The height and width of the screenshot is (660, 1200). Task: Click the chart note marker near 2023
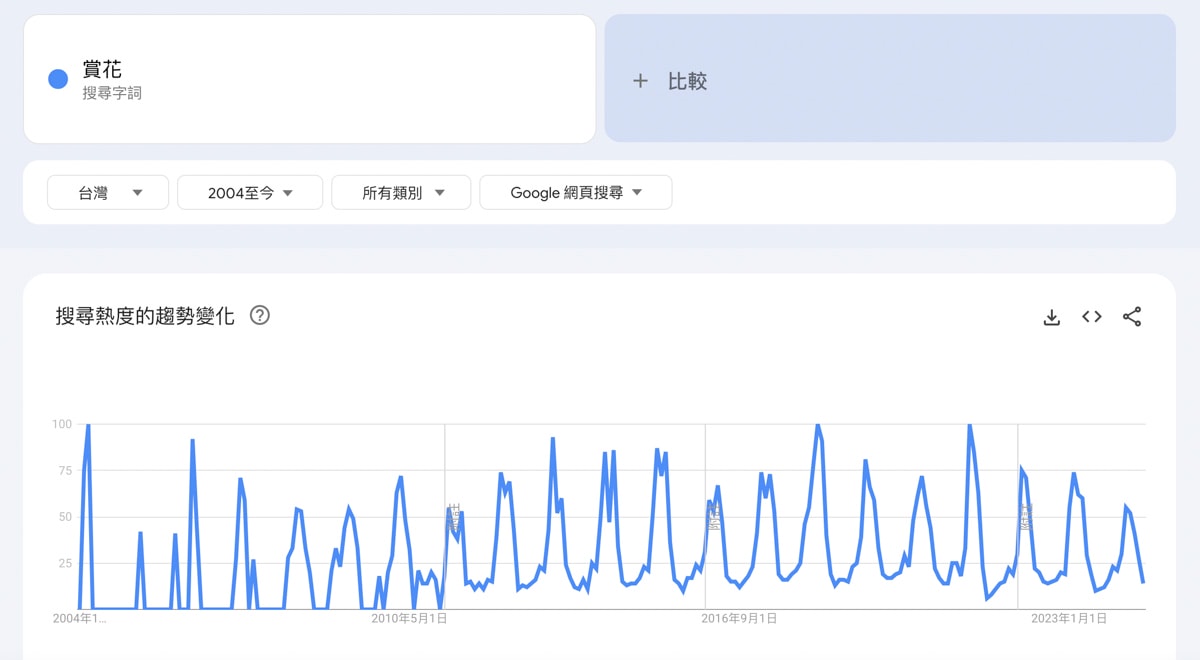(x=1025, y=517)
